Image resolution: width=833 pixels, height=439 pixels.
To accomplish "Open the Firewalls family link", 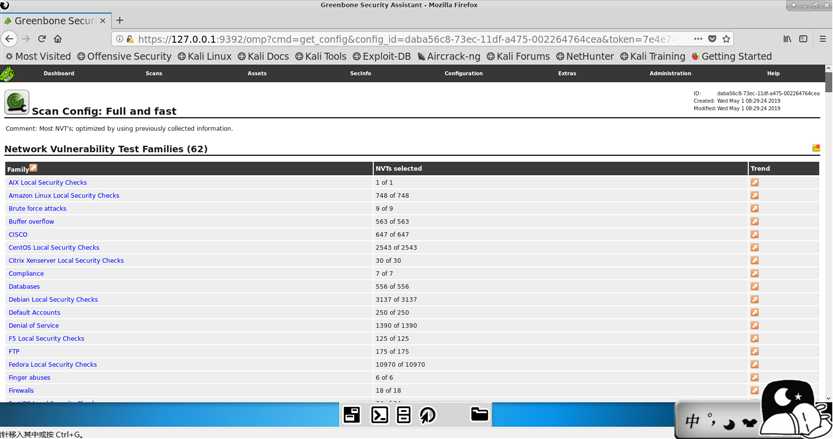I will 21,391.
